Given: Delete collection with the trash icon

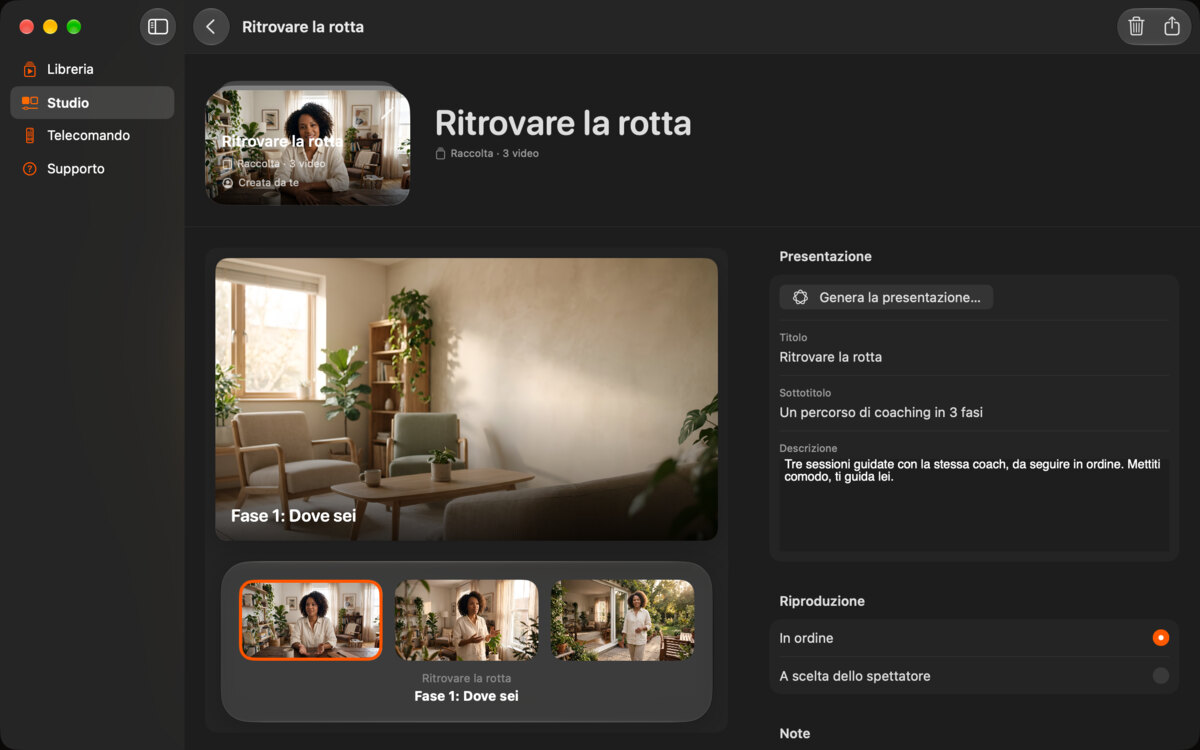Looking at the screenshot, I should click(1136, 27).
